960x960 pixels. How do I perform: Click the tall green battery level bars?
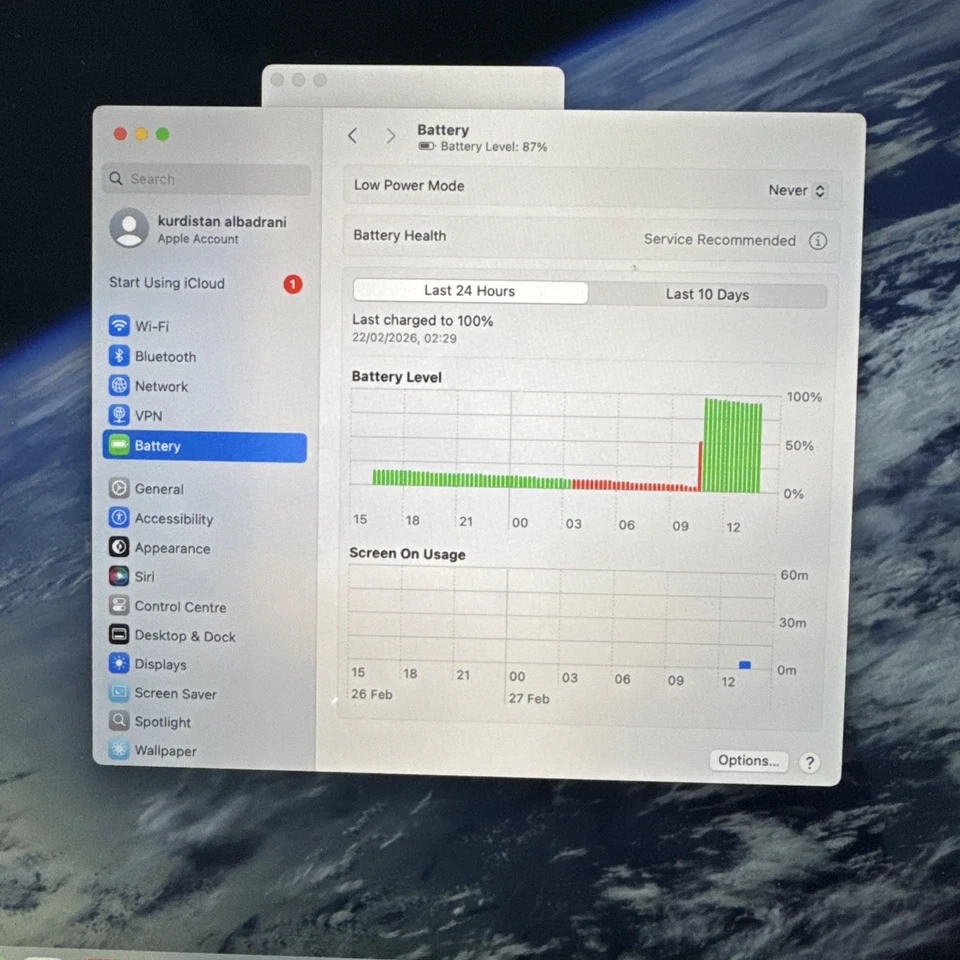733,445
